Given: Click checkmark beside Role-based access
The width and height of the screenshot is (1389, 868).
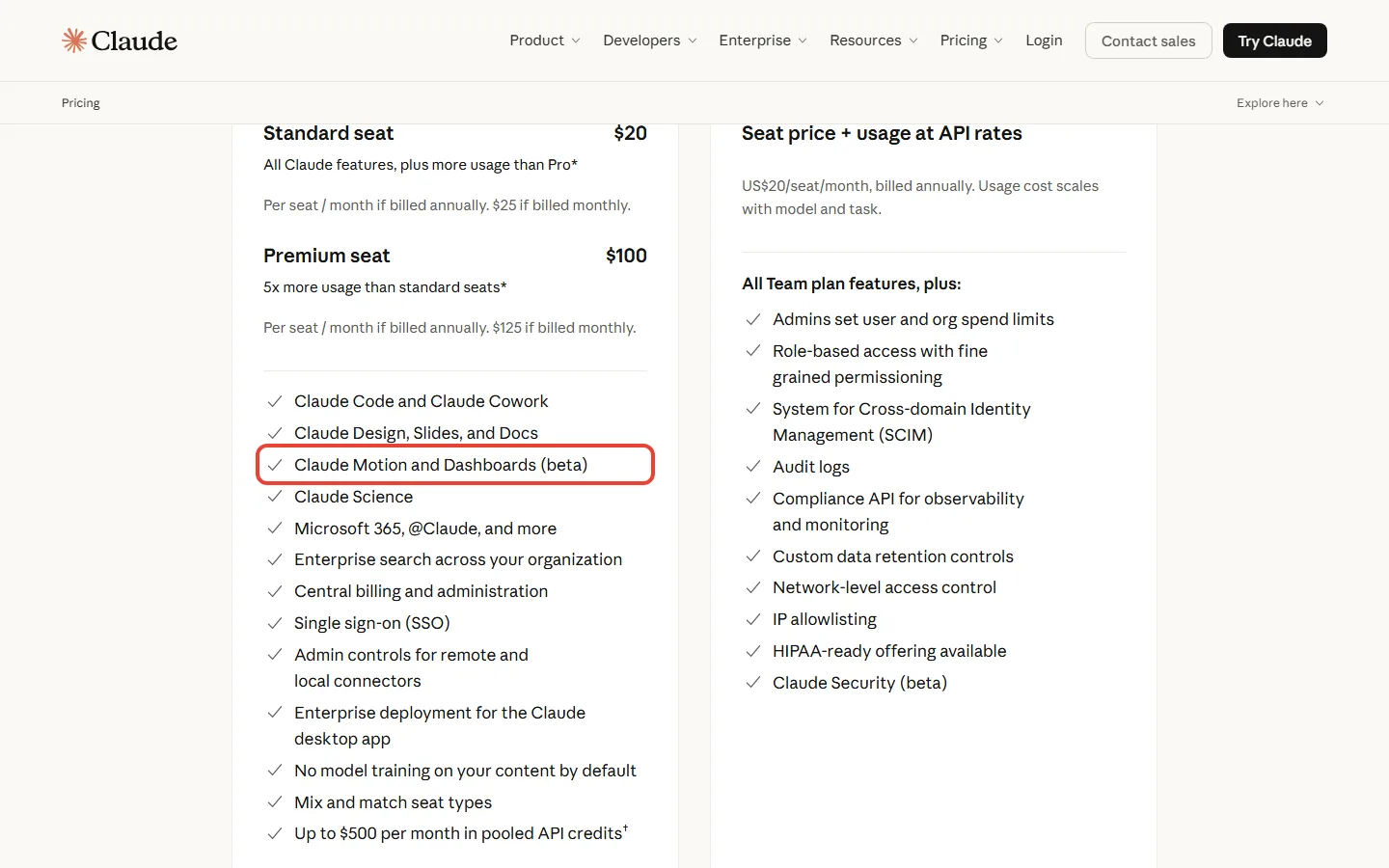Looking at the screenshot, I should [x=753, y=351].
